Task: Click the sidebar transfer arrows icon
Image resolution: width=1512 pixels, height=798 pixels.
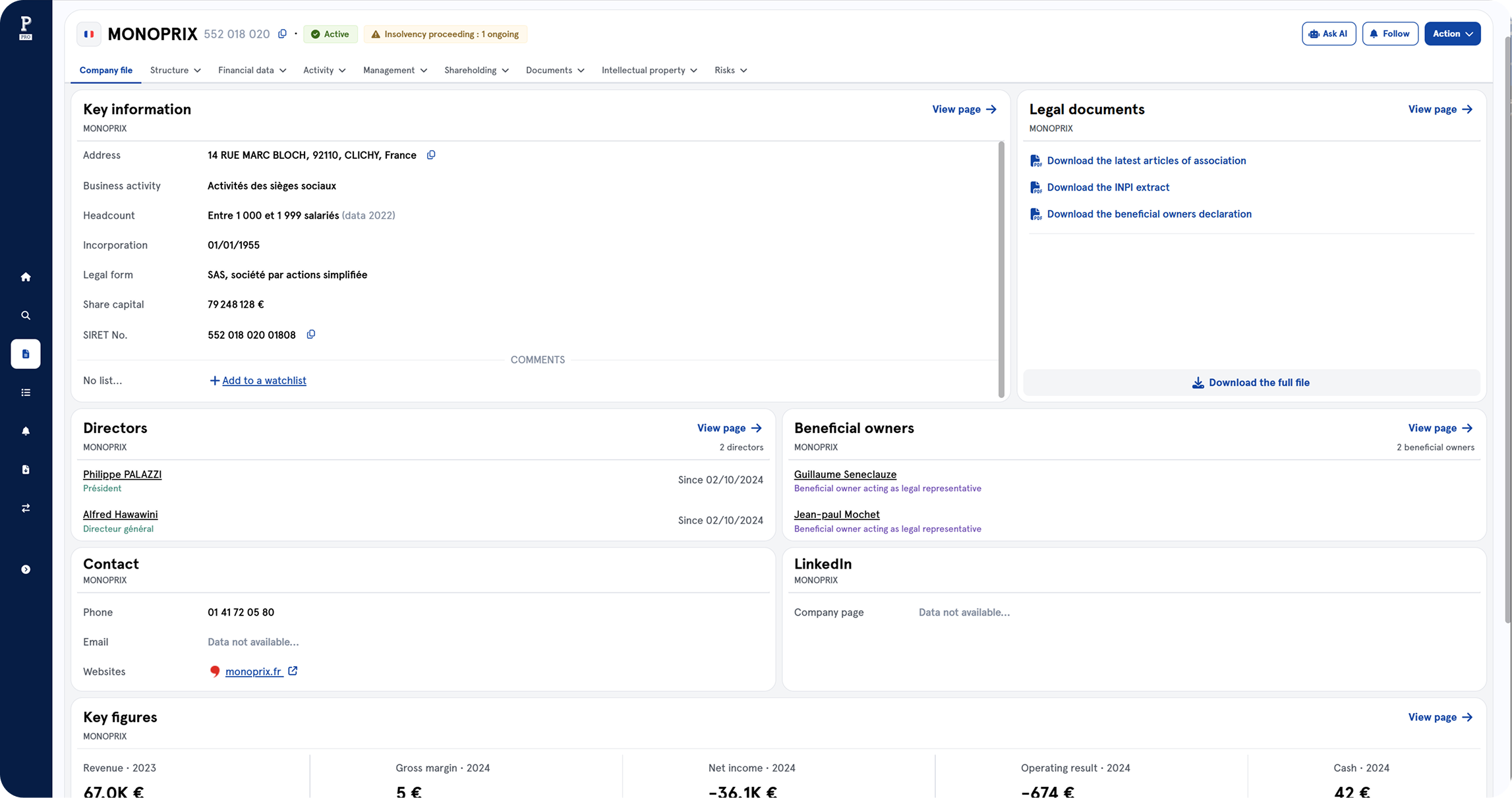Action: [x=26, y=508]
